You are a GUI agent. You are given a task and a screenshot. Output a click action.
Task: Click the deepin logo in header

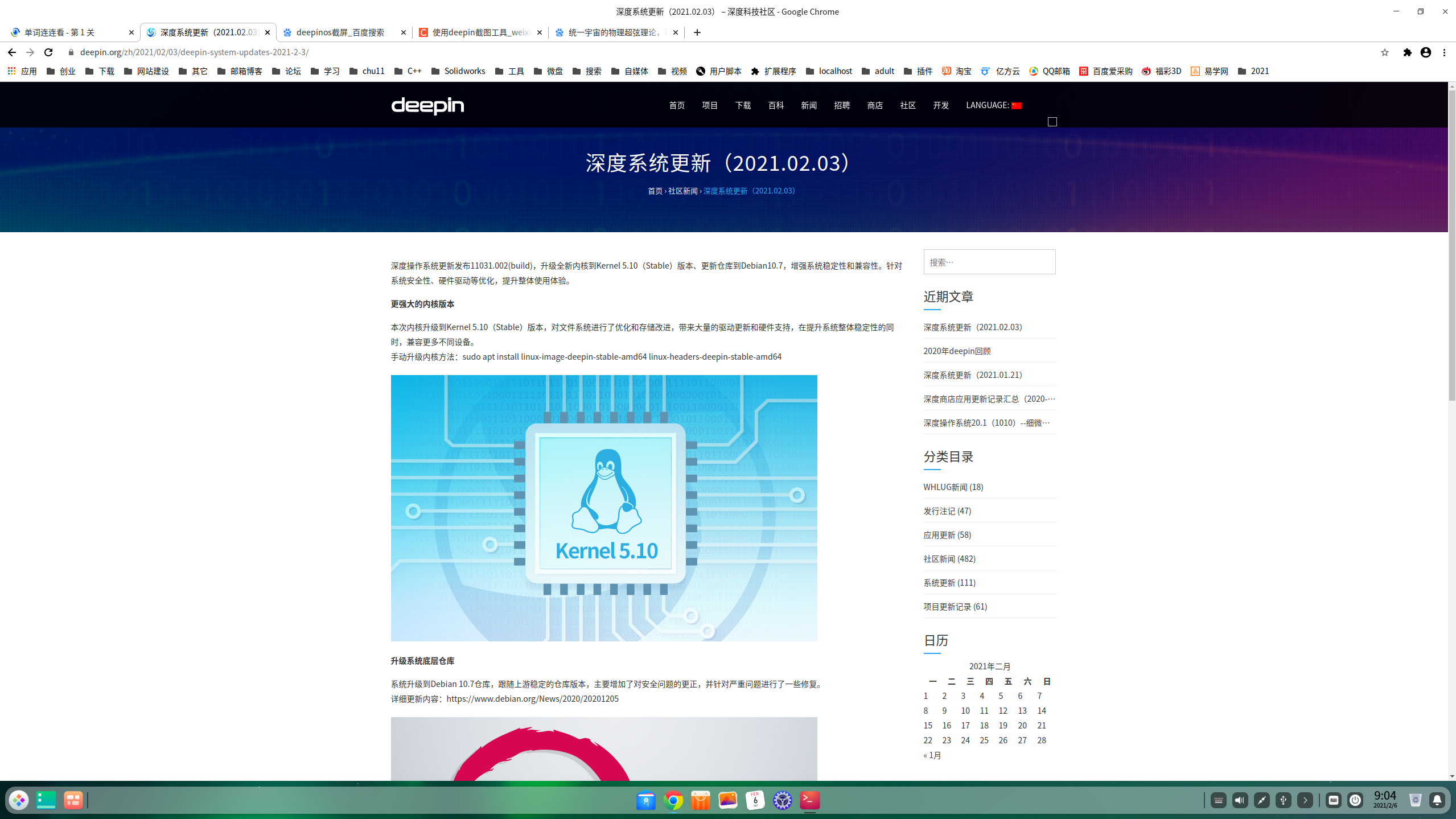pos(427,105)
